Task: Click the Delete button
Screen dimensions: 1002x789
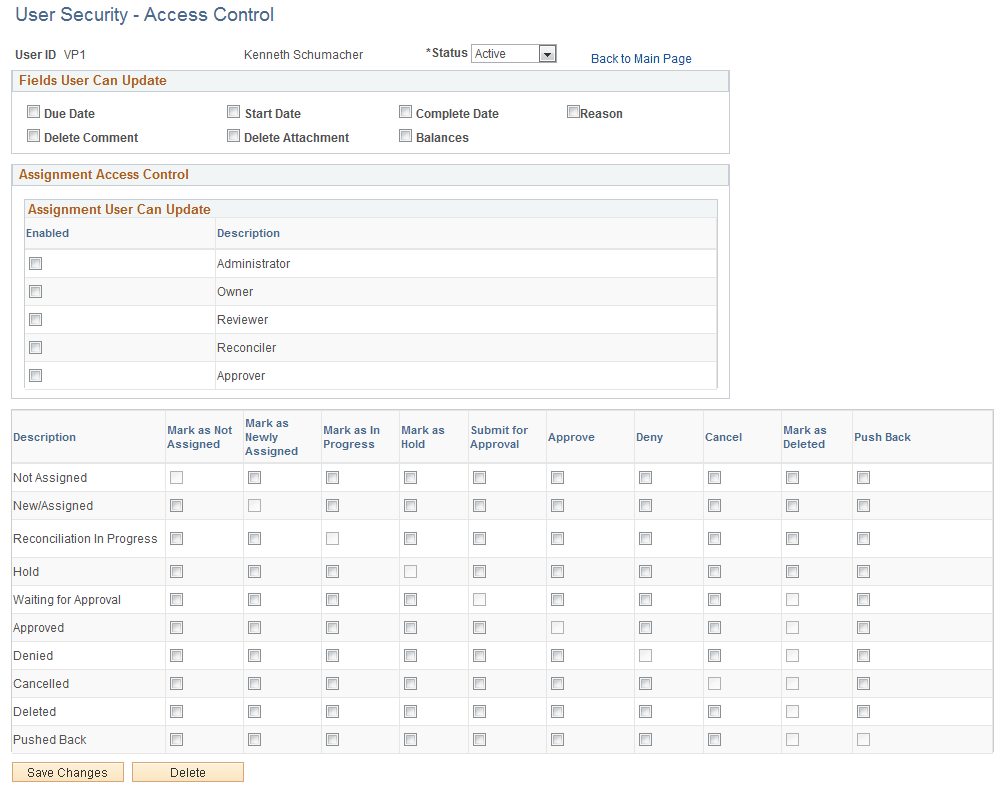Action: (187, 771)
